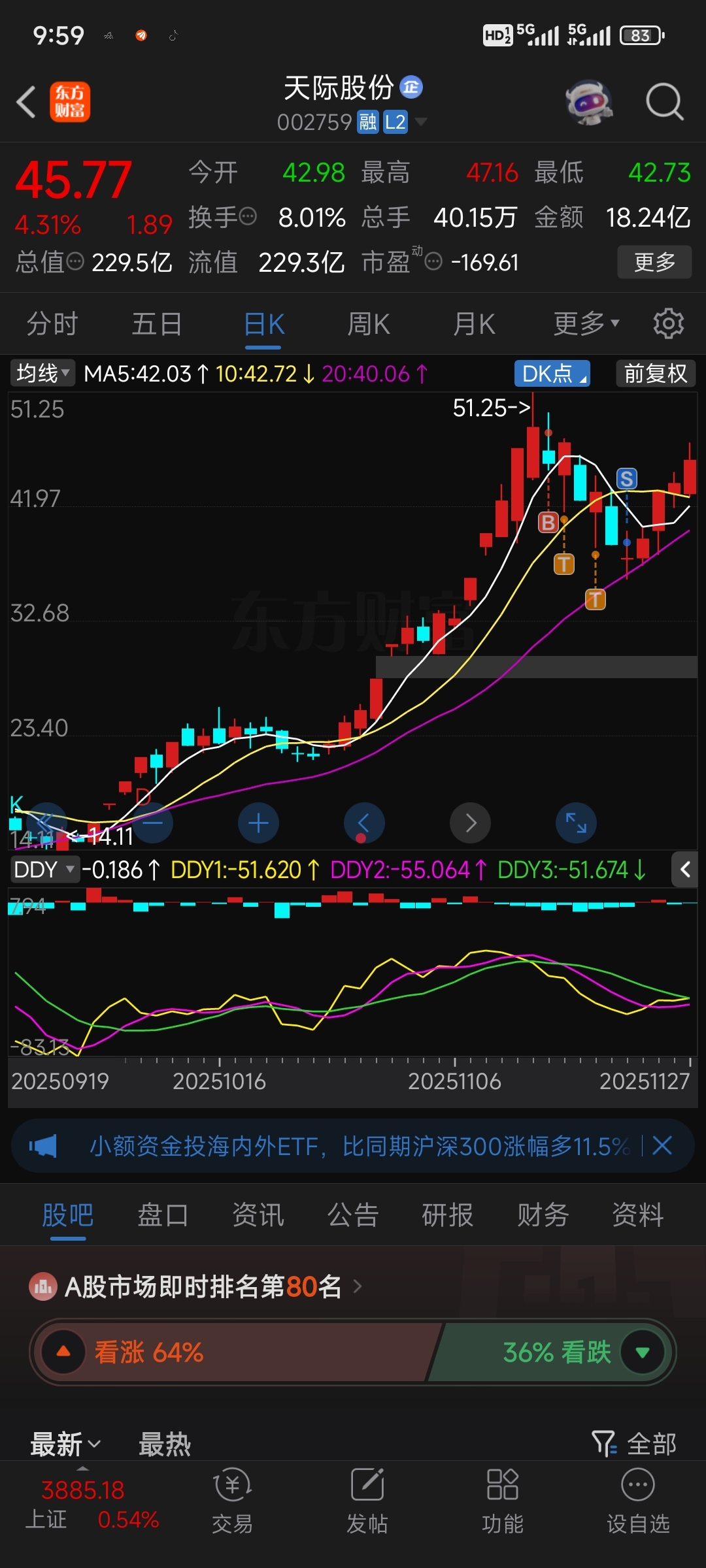Tap the B buy signal marker
This screenshot has width=706, height=1568.
(x=548, y=522)
